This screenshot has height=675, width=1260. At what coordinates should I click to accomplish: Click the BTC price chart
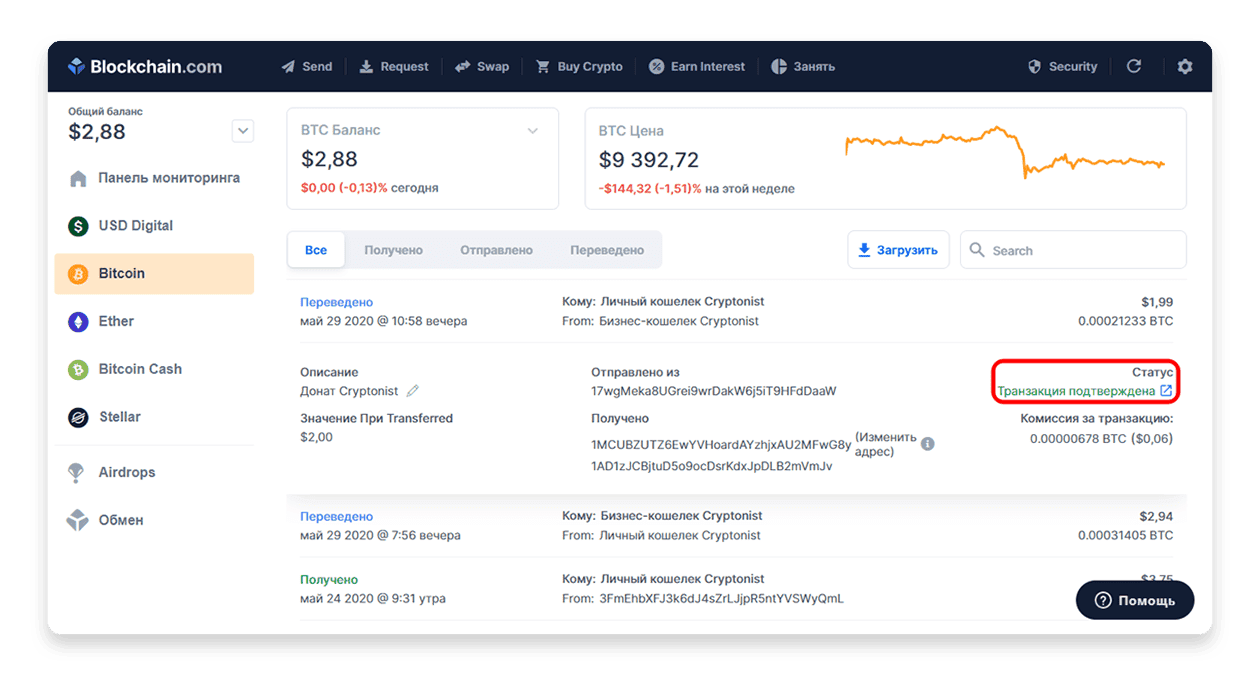1005,152
